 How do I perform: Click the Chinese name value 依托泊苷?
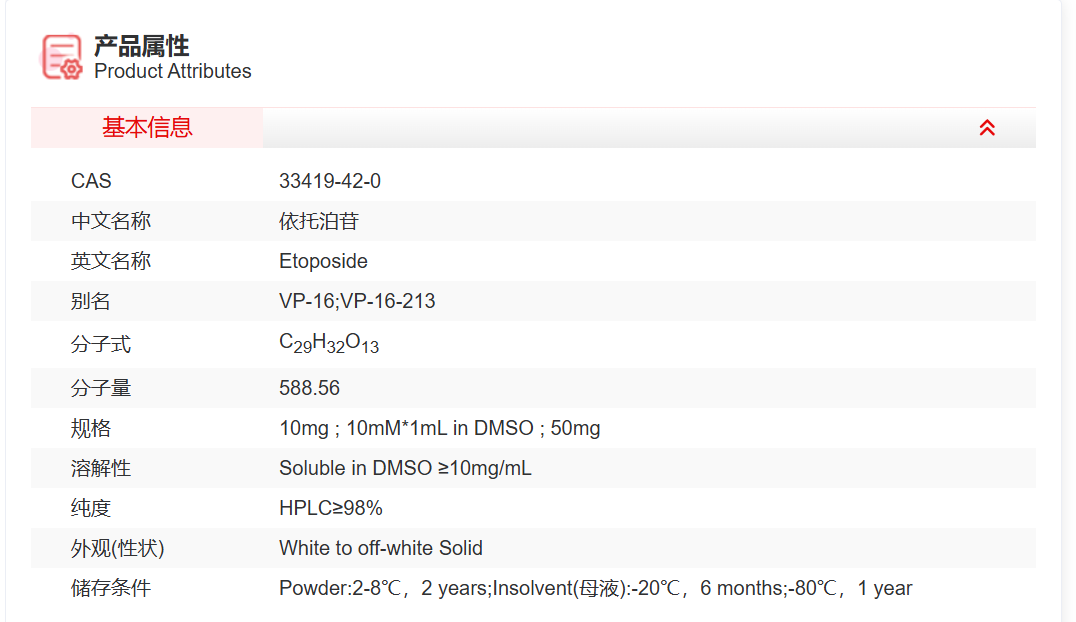pyautogui.click(x=319, y=221)
